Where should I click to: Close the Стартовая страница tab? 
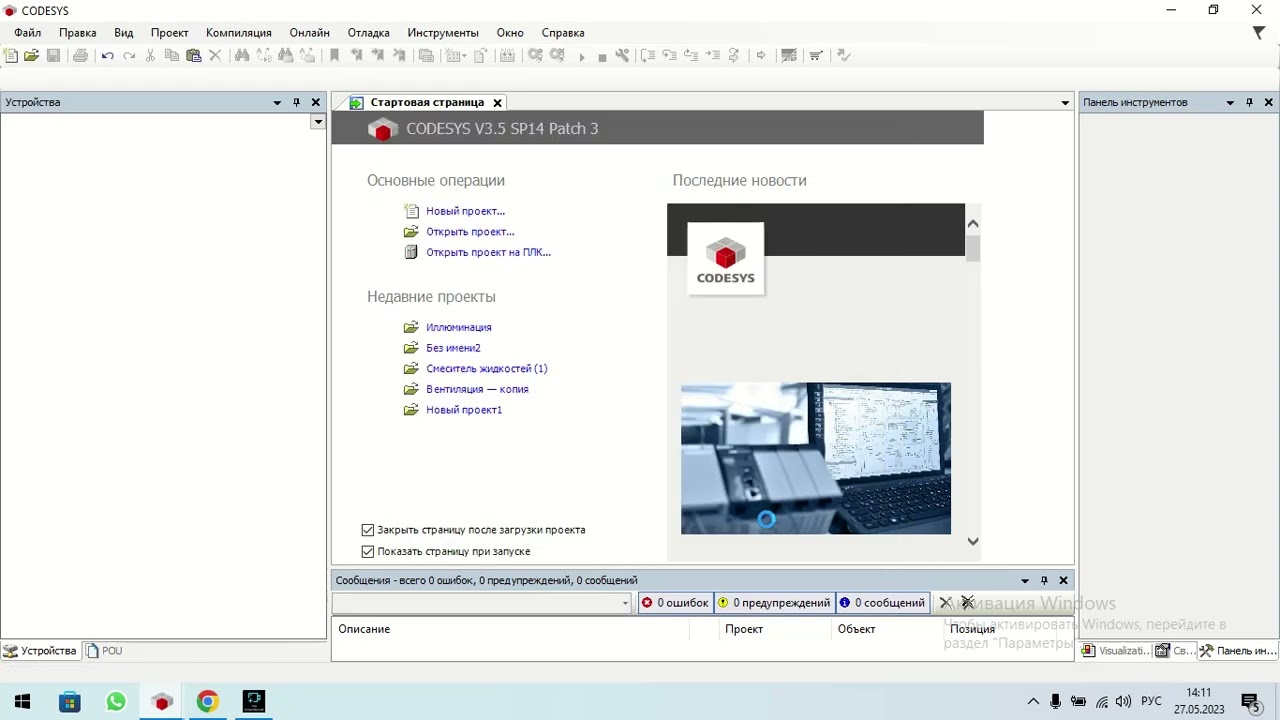click(x=497, y=102)
